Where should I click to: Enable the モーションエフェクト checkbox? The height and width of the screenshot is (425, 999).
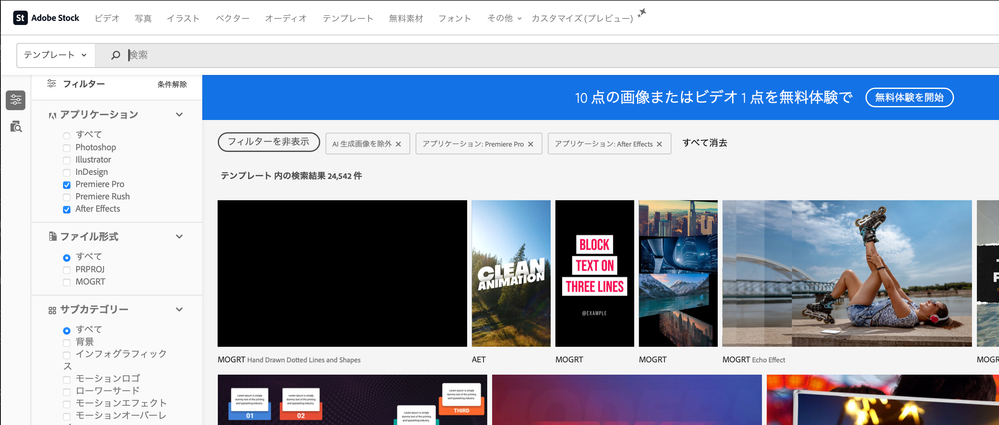pyautogui.click(x=67, y=404)
